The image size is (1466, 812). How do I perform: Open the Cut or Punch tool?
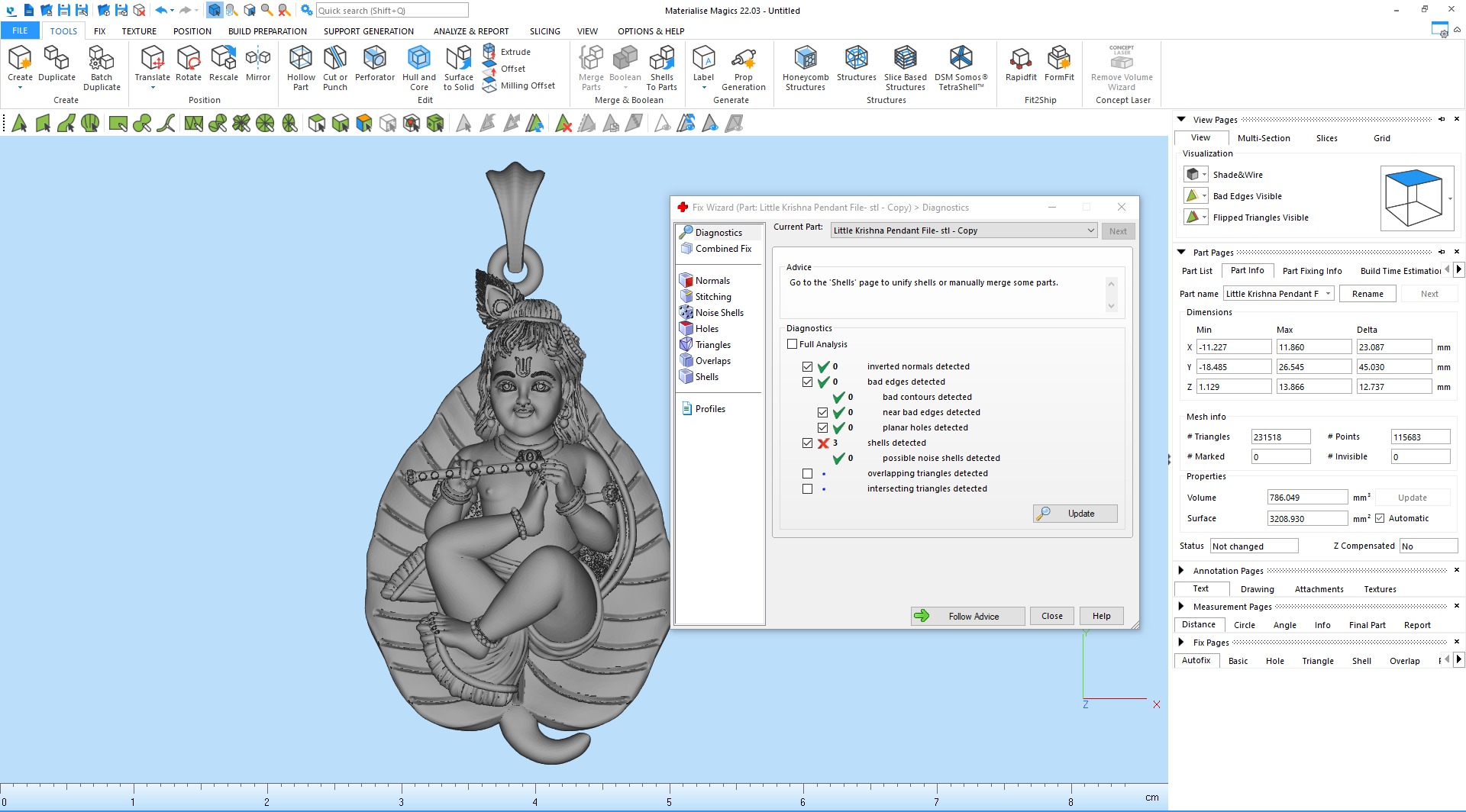(335, 67)
